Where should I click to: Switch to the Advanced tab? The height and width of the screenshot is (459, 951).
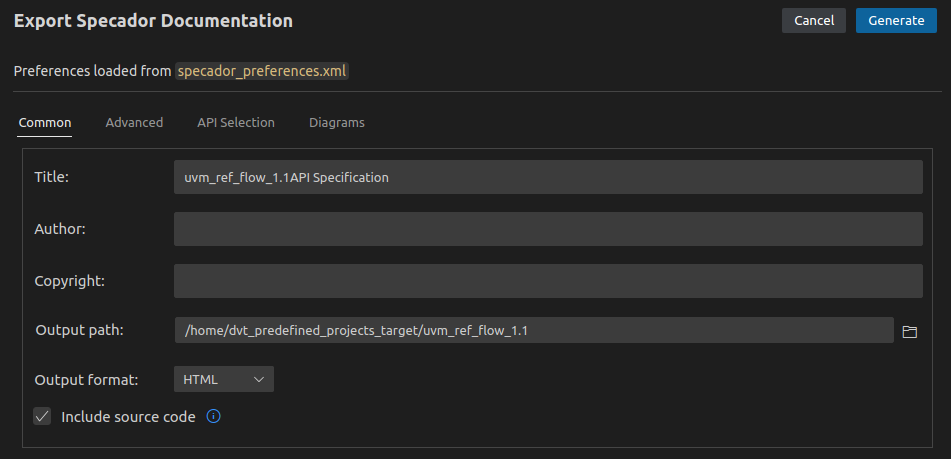(134, 123)
